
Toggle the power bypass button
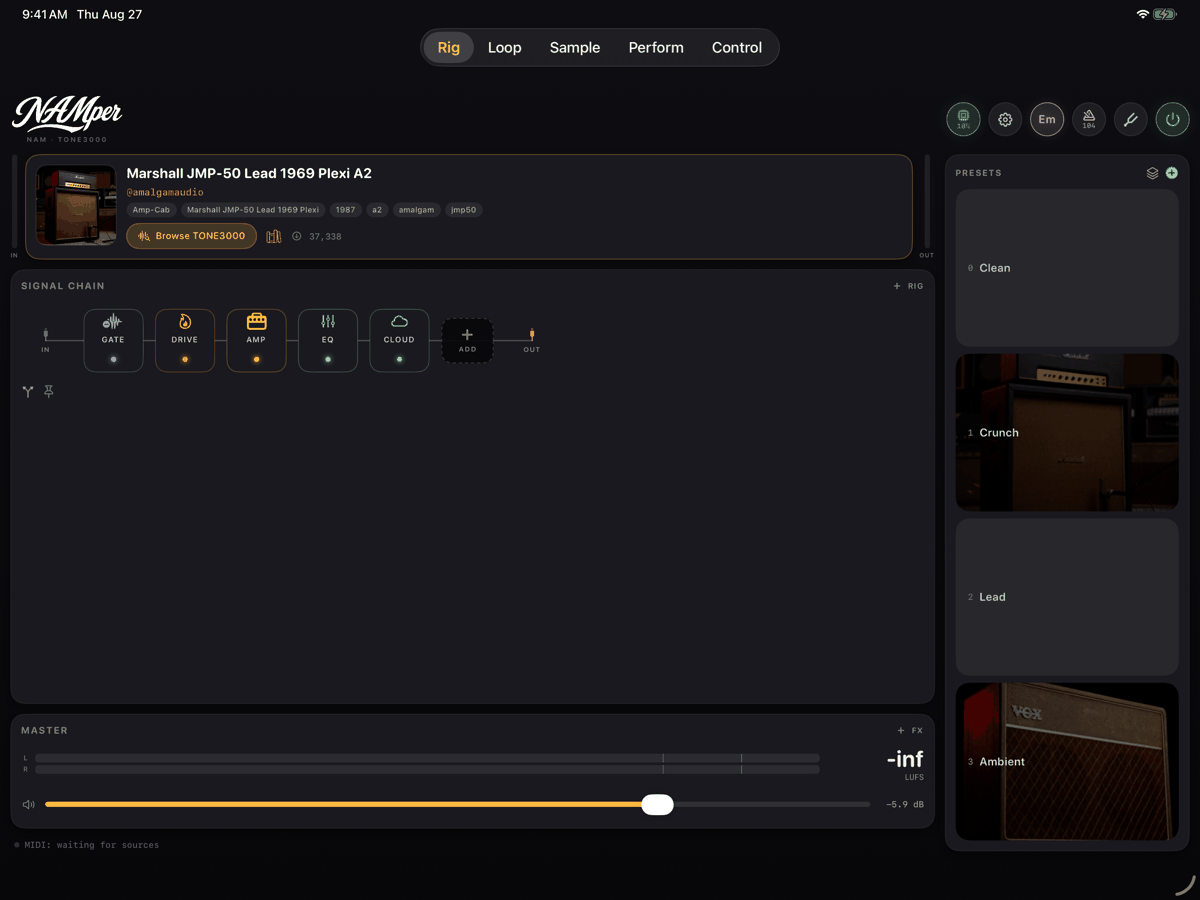(x=1173, y=119)
